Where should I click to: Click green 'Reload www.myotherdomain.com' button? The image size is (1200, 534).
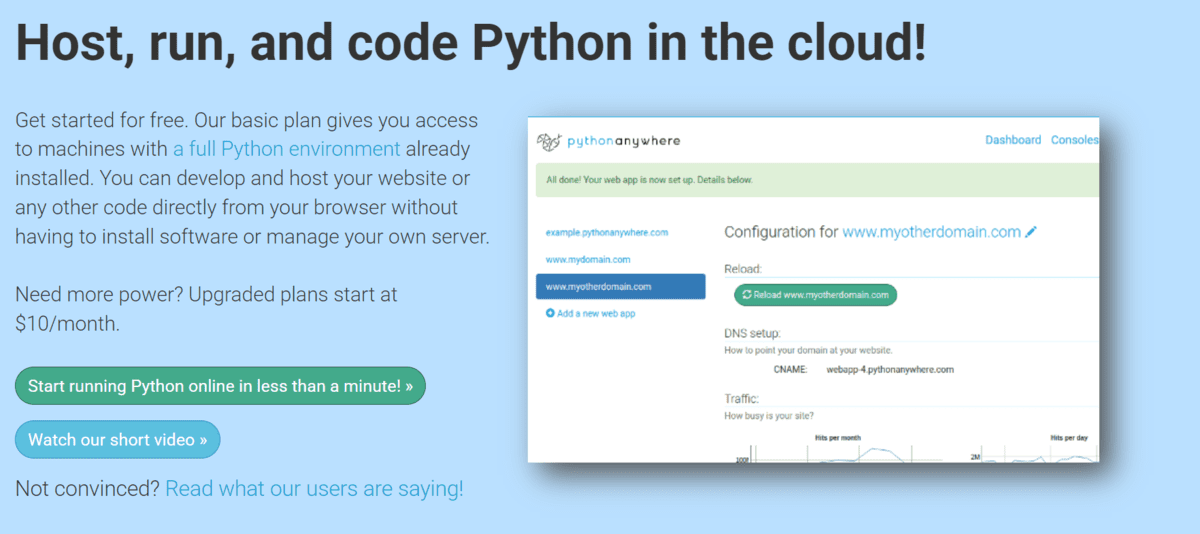point(815,295)
